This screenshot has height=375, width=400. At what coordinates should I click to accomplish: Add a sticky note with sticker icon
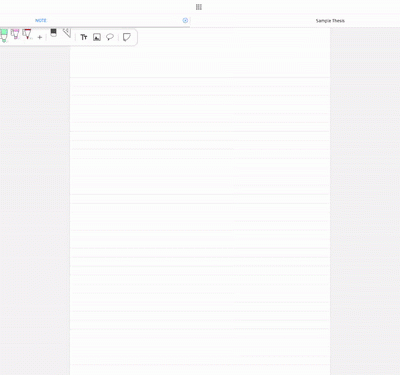click(127, 37)
